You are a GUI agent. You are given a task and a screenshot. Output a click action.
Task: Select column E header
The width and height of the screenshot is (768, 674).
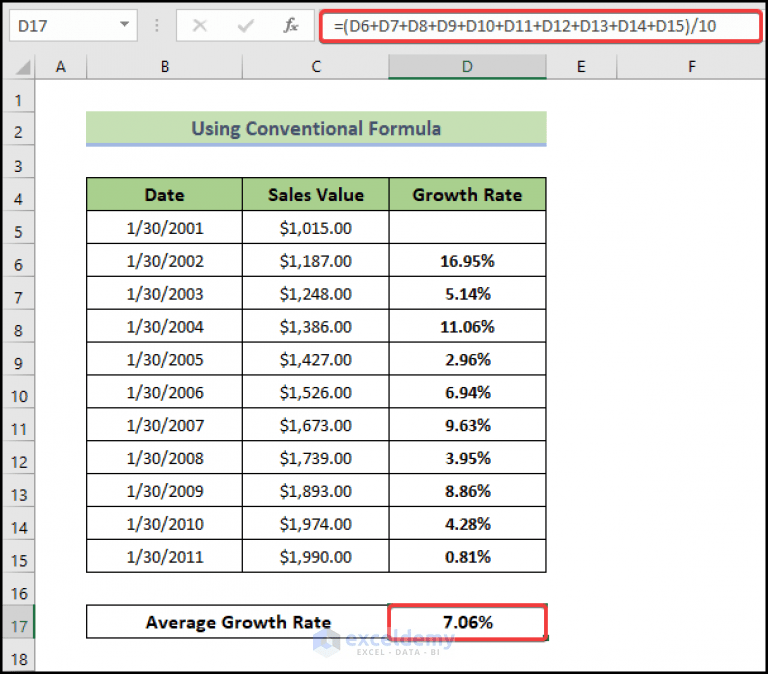[581, 67]
